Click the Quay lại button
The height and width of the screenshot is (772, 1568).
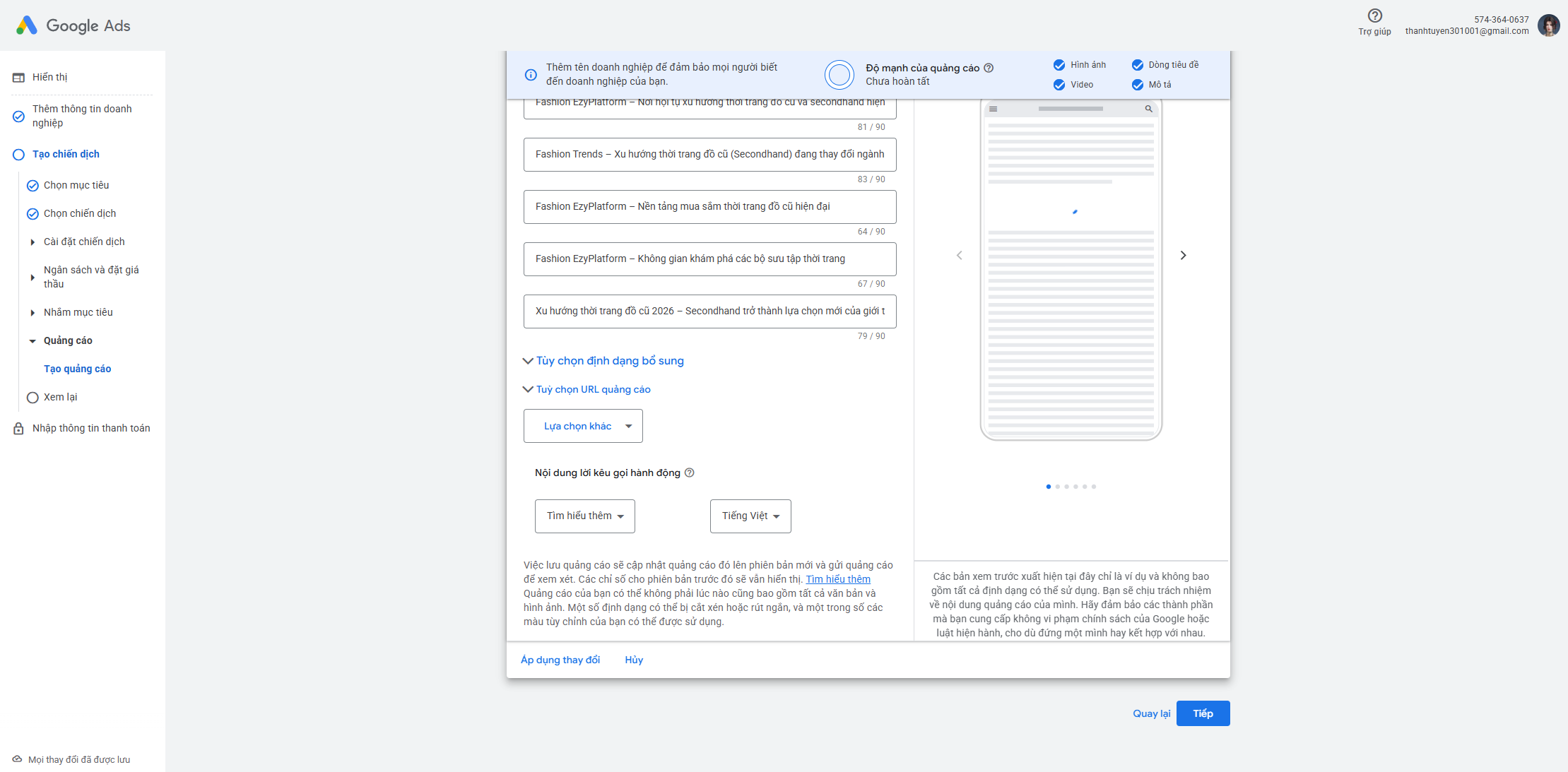point(1152,713)
